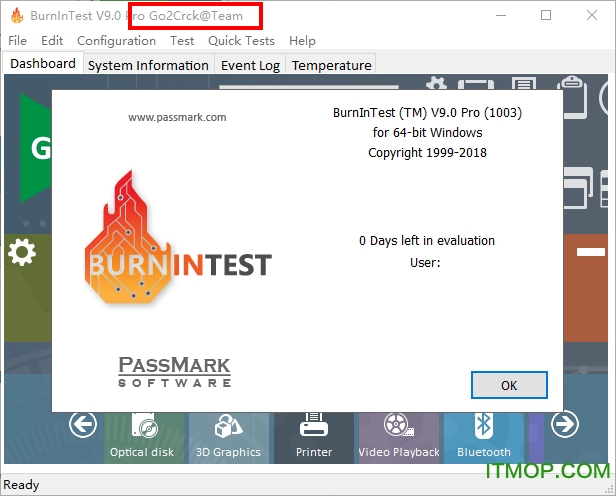Screen dimensions: 616x496
Task: Select the 3D Graphics test tile
Action: pos(229,437)
